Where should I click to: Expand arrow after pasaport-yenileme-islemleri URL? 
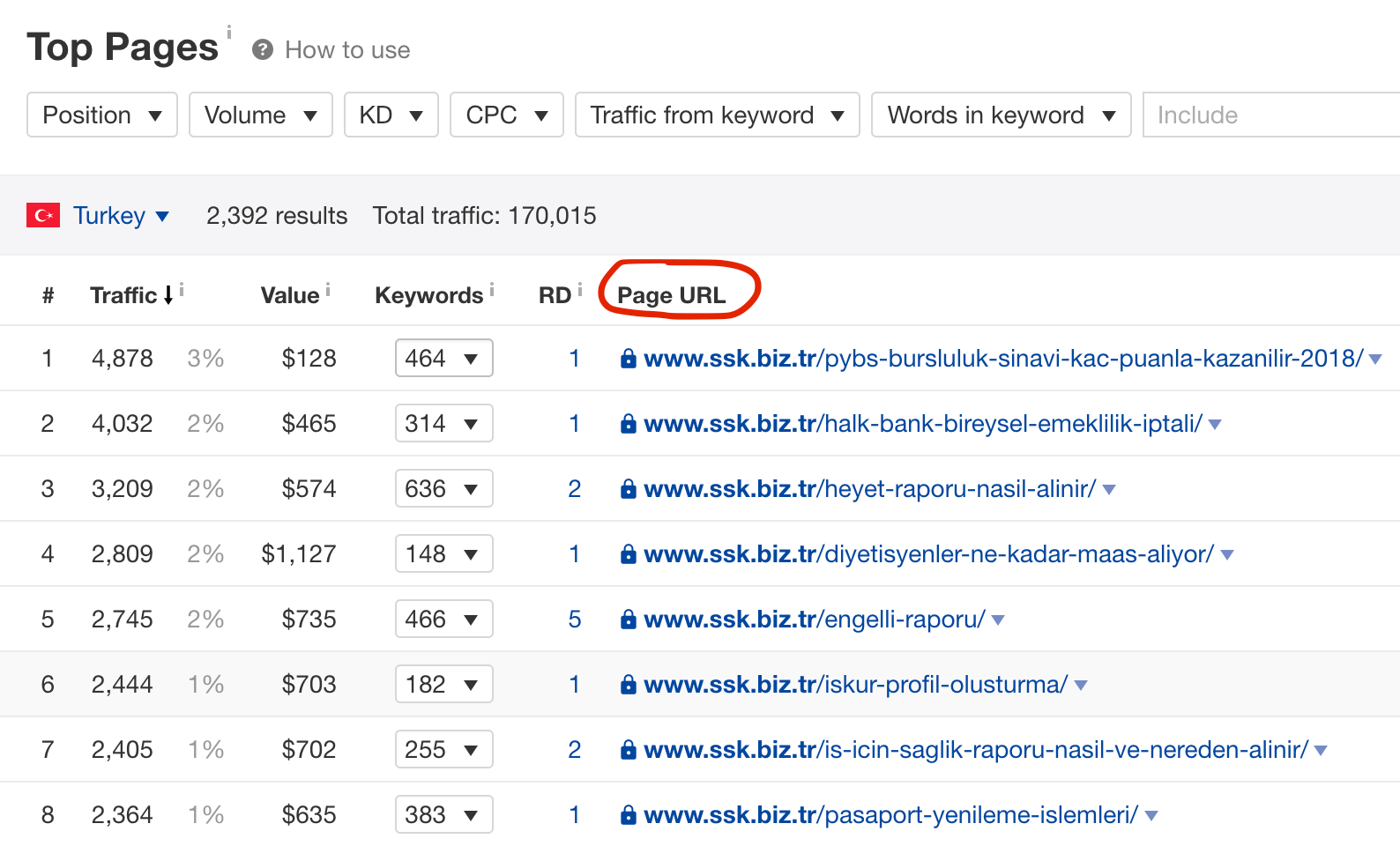pos(1151,816)
